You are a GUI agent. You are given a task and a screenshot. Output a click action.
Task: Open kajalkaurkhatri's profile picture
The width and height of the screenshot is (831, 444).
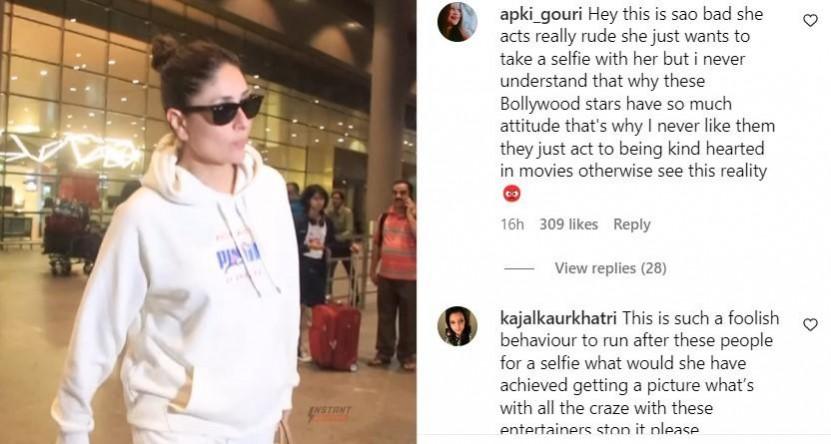[x=457, y=326]
